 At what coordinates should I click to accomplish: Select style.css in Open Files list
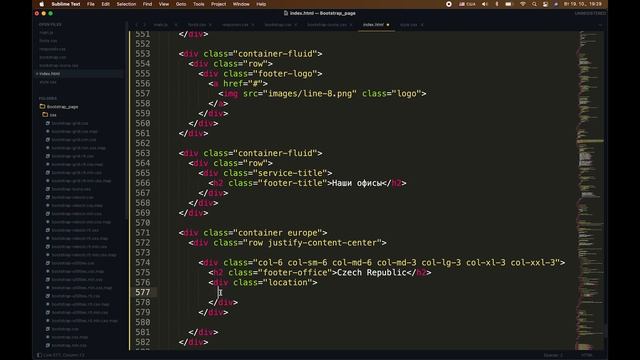48,82
